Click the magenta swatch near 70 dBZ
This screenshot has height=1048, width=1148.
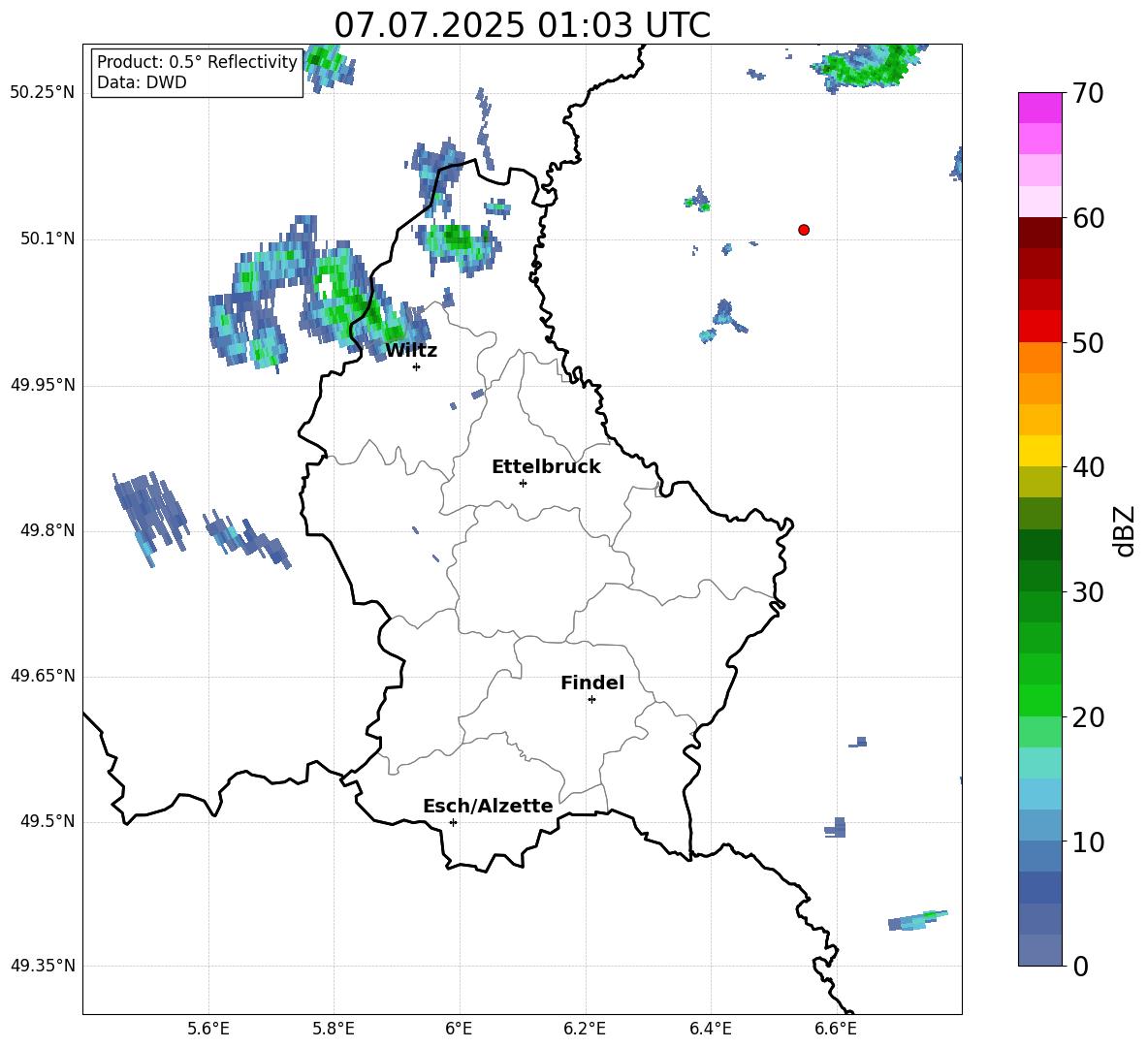click(x=1039, y=109)
